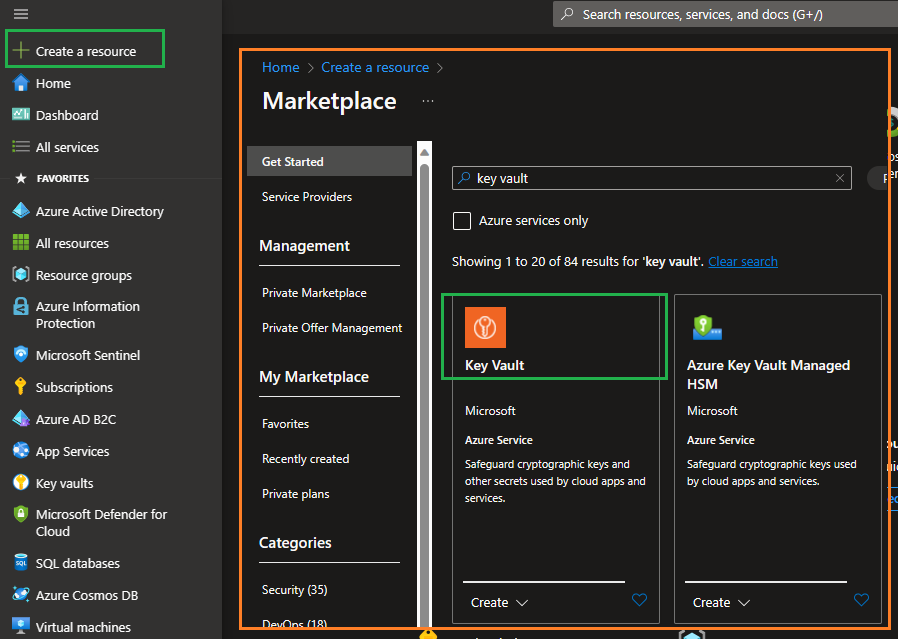This screenshot has width=898, height=639.
Task: Open Recently created under My Marketplace
Action: [305, 459]
